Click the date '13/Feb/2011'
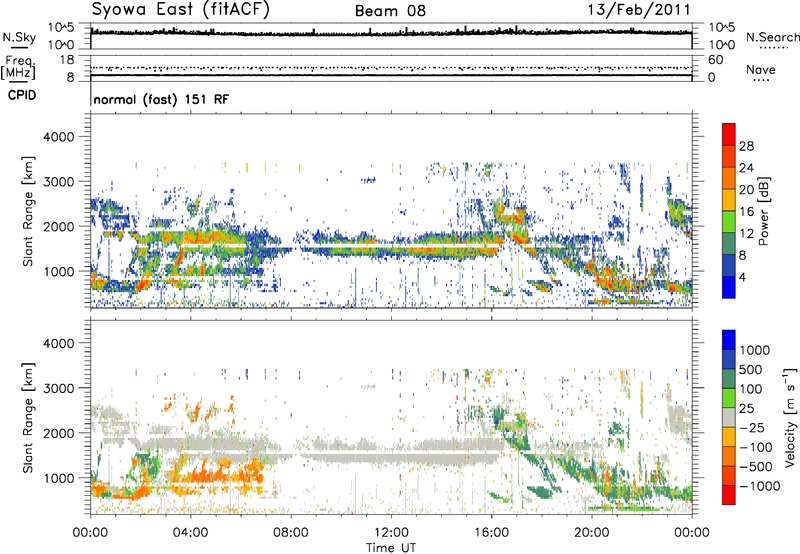The width and height of the screenshot is (800, 554). (639, 10)
